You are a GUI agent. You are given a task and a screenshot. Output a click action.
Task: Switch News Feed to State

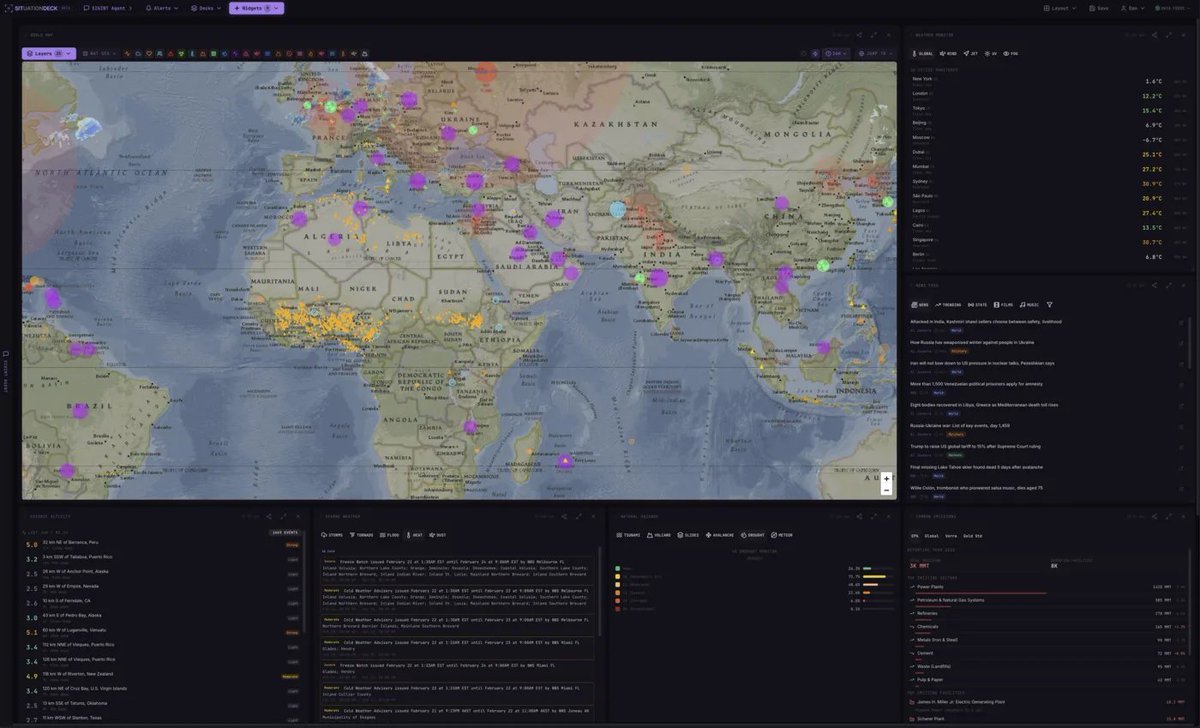tap(977, 304)
